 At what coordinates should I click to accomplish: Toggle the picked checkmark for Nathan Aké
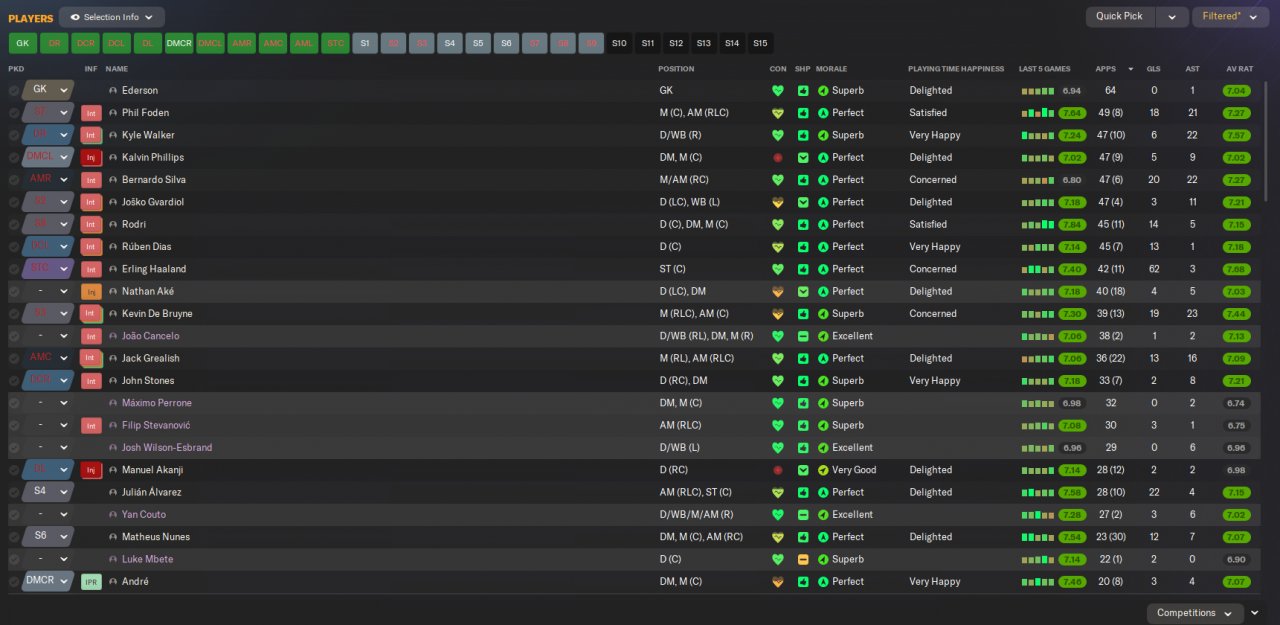click(x=14, y=292)
